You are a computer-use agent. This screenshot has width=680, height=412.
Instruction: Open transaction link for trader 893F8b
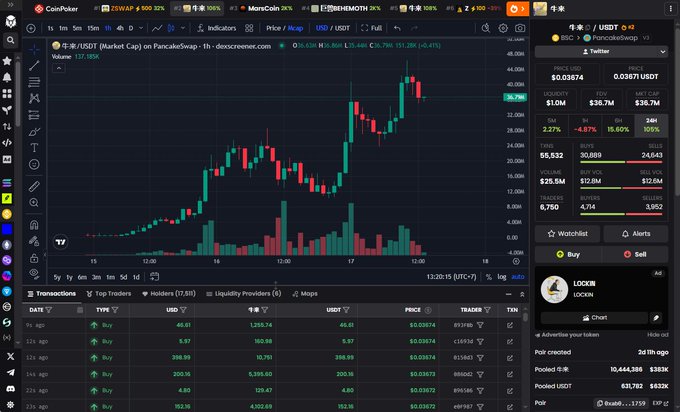tap(510, 325)
